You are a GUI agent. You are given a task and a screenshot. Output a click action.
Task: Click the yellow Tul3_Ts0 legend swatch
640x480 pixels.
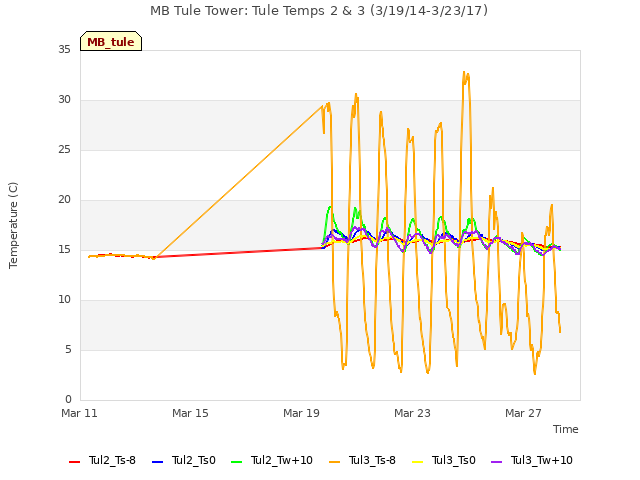pos(418,462)
